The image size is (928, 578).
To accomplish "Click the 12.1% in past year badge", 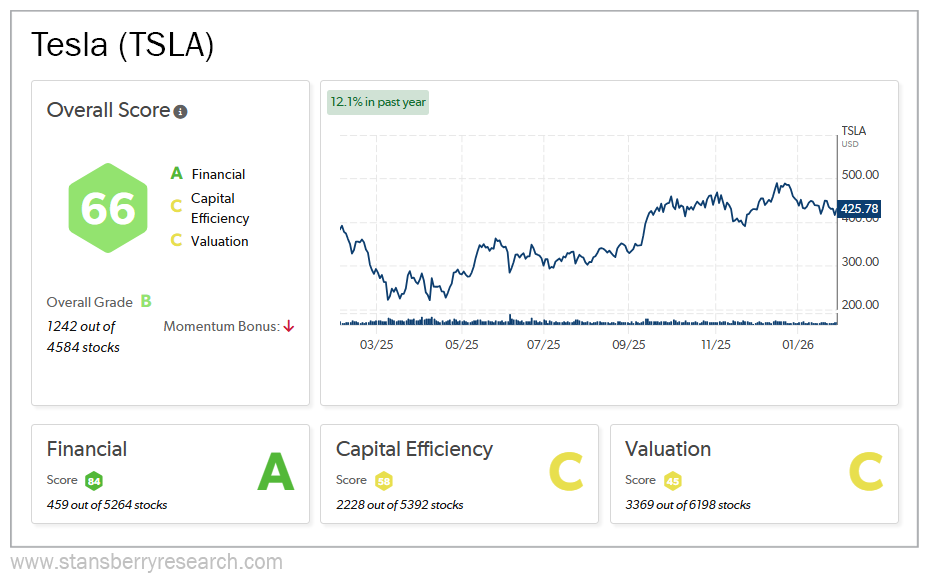I will click(377, 102).
